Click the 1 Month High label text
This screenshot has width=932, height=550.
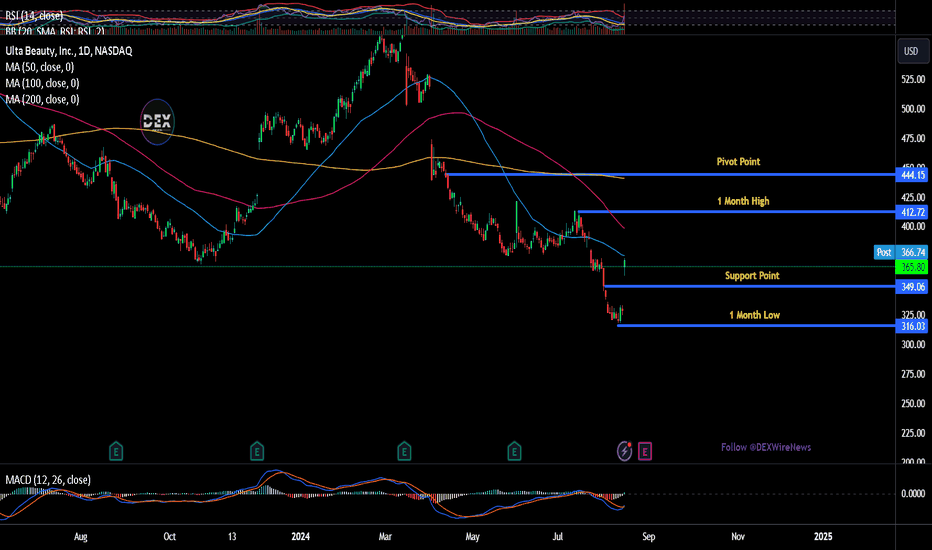tap(743, 201)
